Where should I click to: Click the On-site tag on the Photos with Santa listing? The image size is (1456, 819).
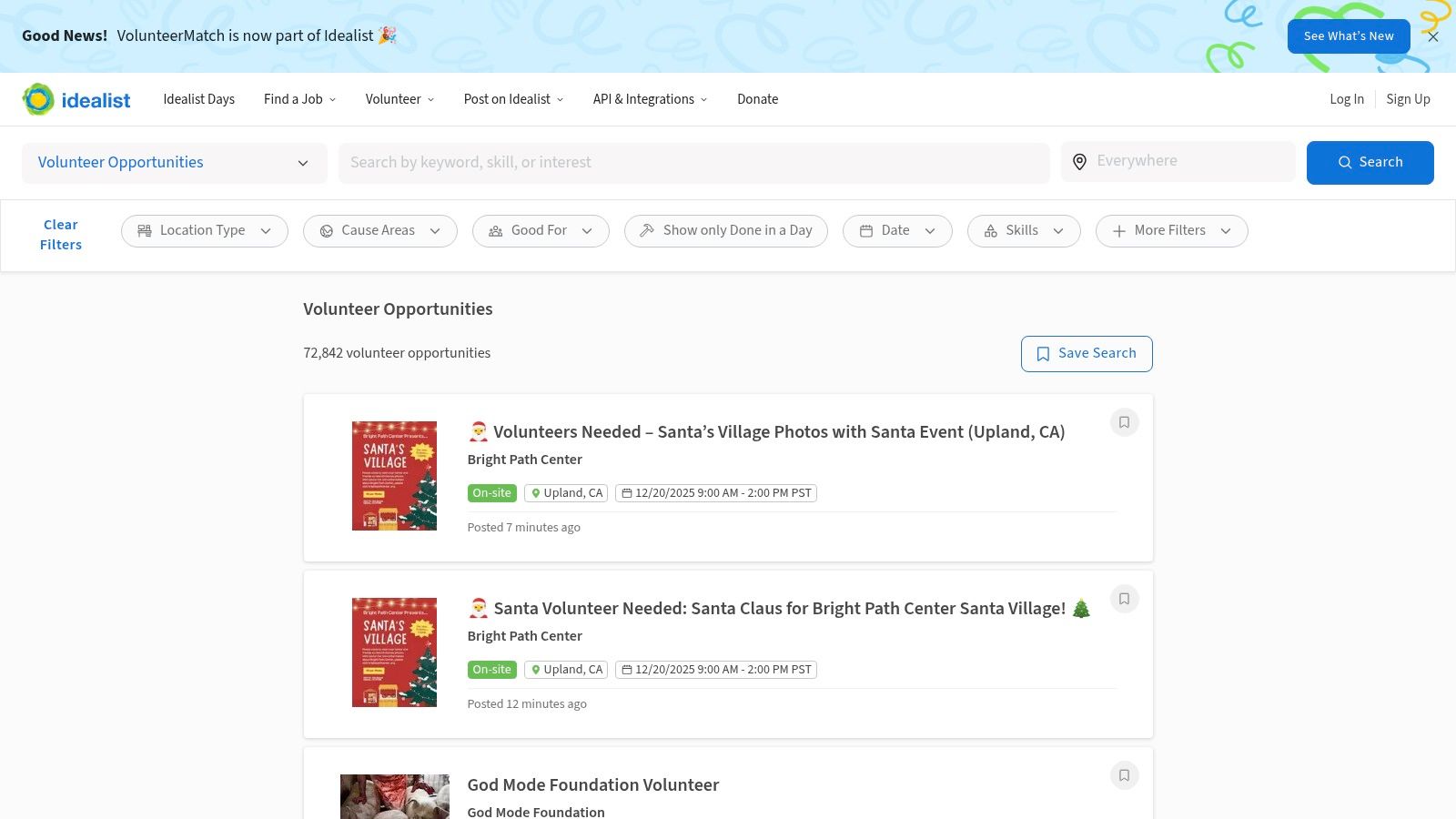click(492, 493)
